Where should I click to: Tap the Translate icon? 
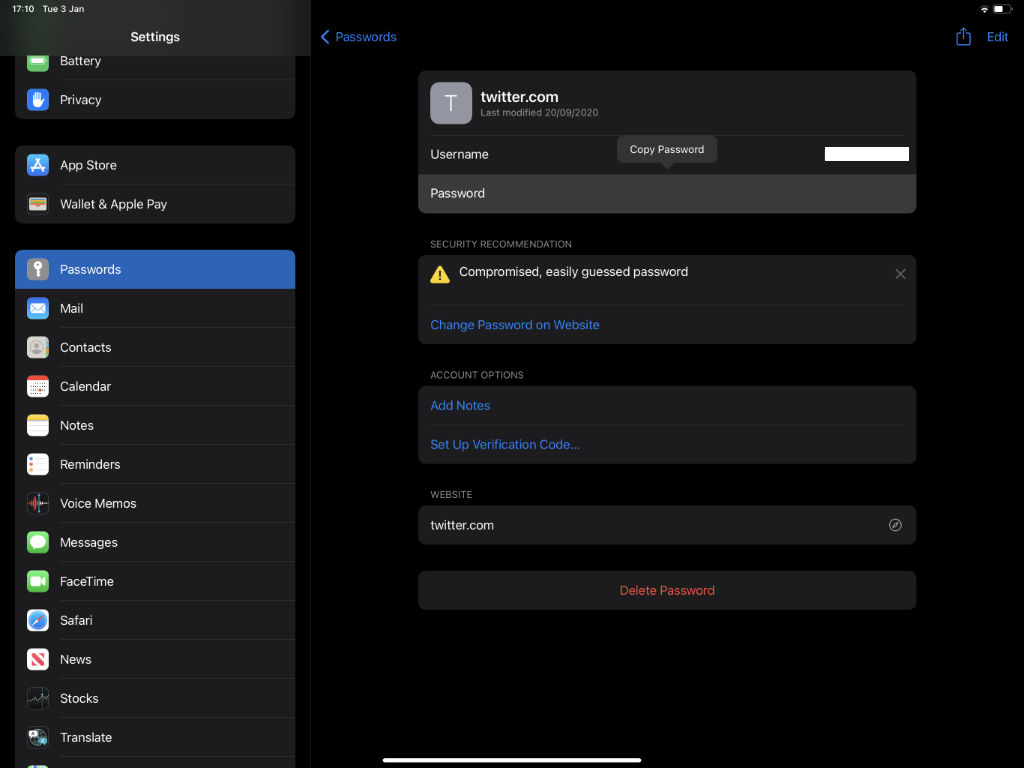click(x=38, y=737)
